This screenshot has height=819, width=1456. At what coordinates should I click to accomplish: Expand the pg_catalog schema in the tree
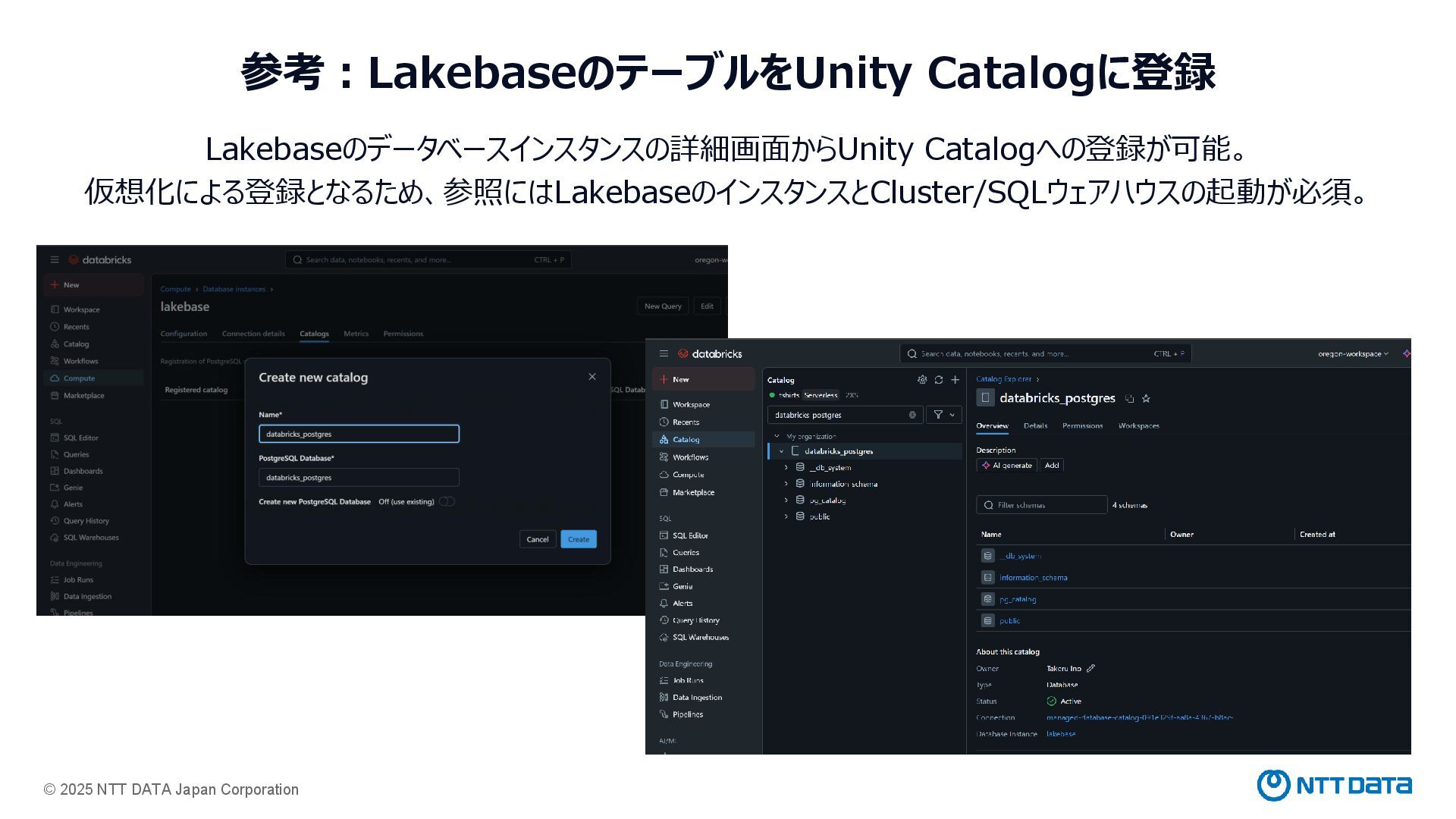pos(786,500)
